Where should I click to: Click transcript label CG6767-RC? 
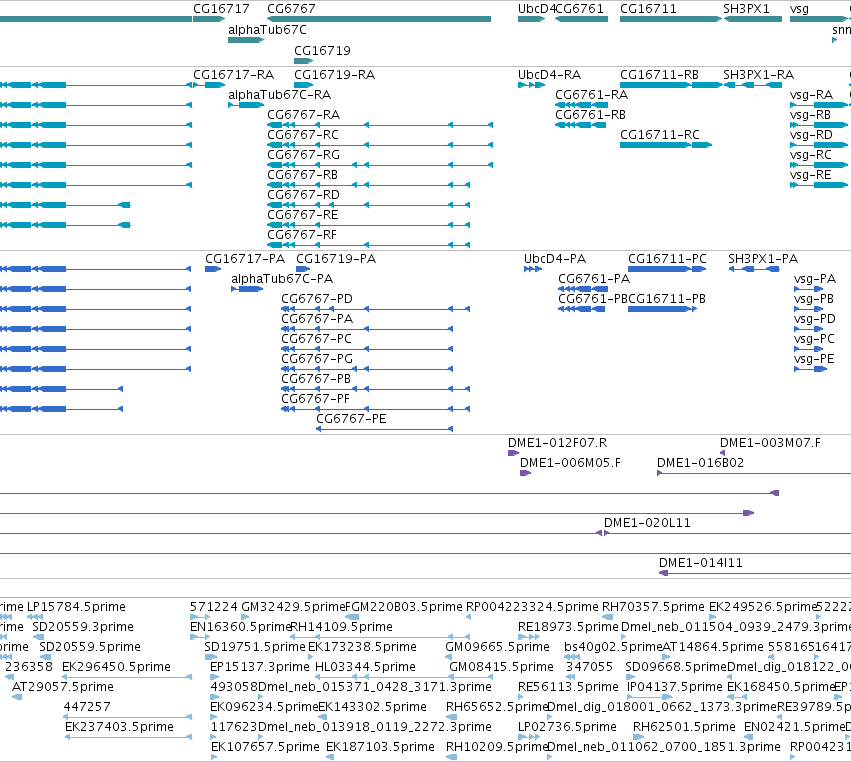pyautogui.click(x=303, y=135)
